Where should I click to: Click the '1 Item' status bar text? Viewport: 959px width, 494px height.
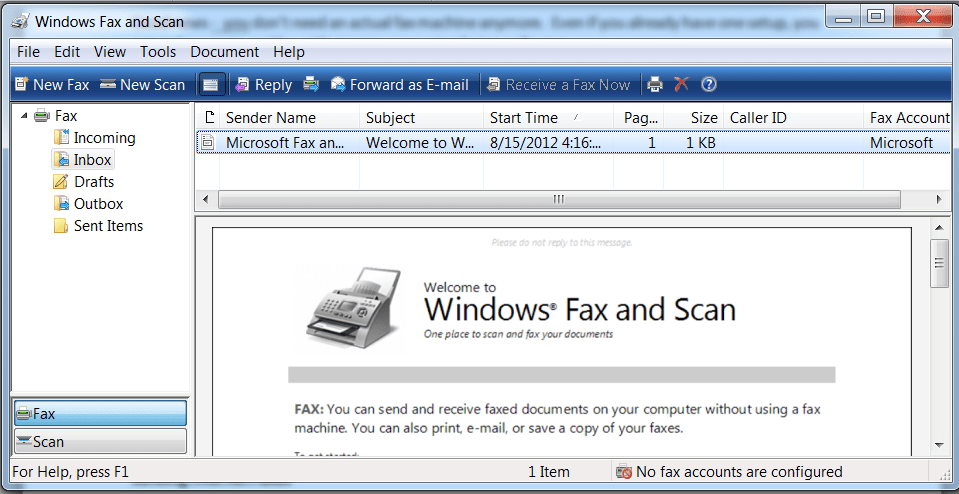(x=549, y=472)
